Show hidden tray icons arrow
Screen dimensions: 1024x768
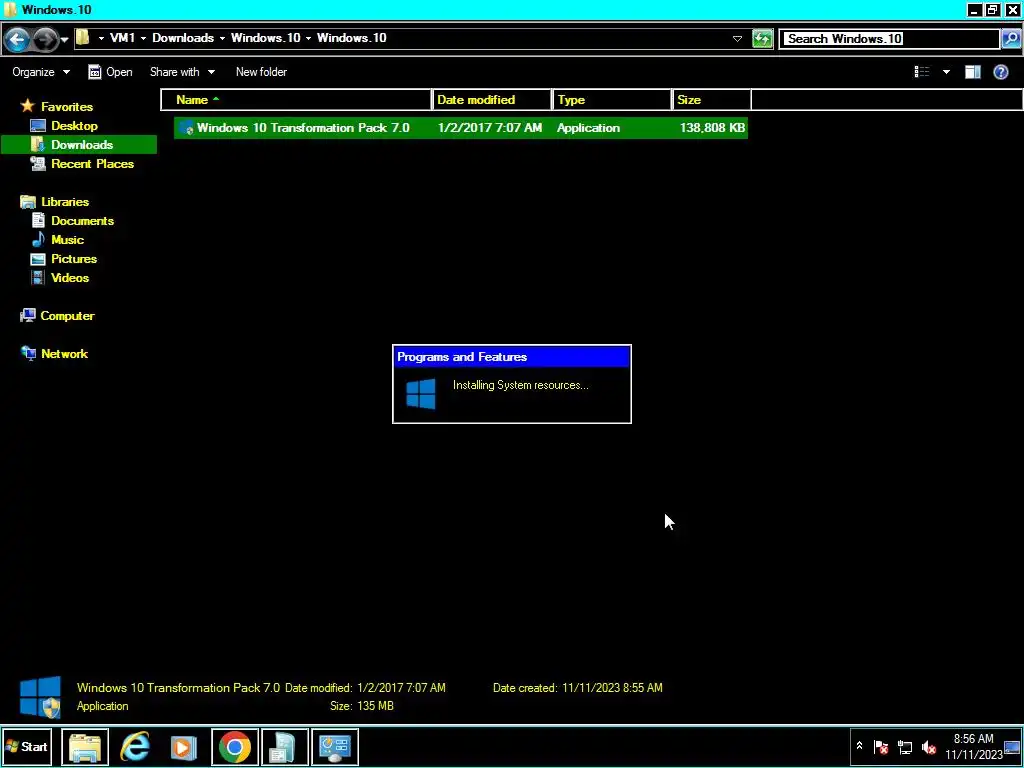point(859,746)
